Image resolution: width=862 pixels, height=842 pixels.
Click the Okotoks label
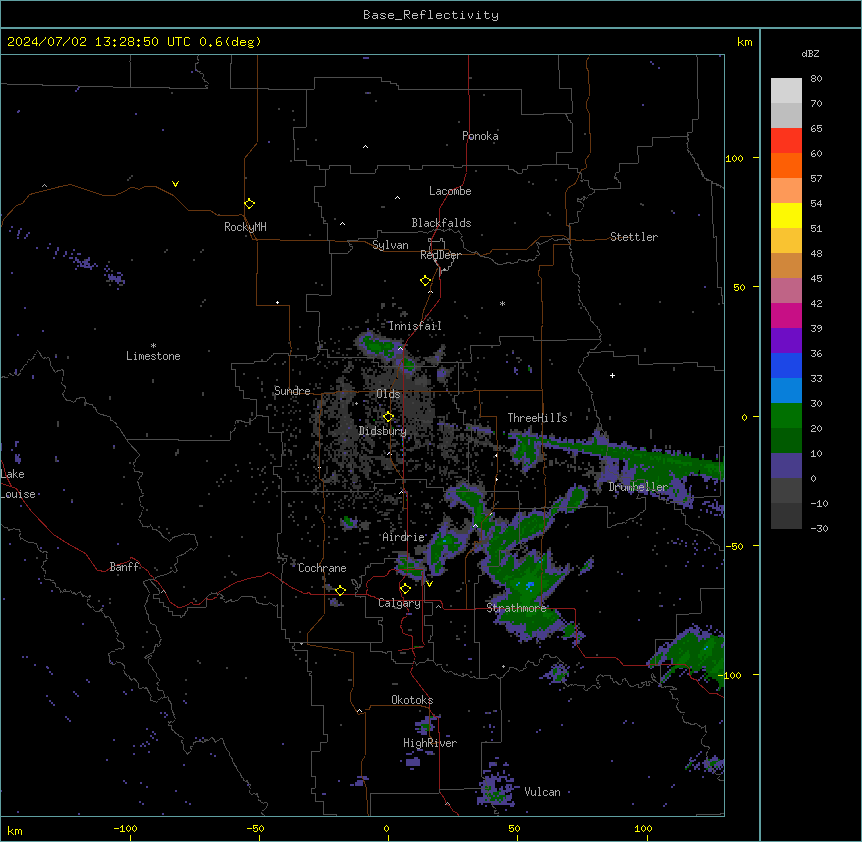pyautogui.click(x=412, y=700)
